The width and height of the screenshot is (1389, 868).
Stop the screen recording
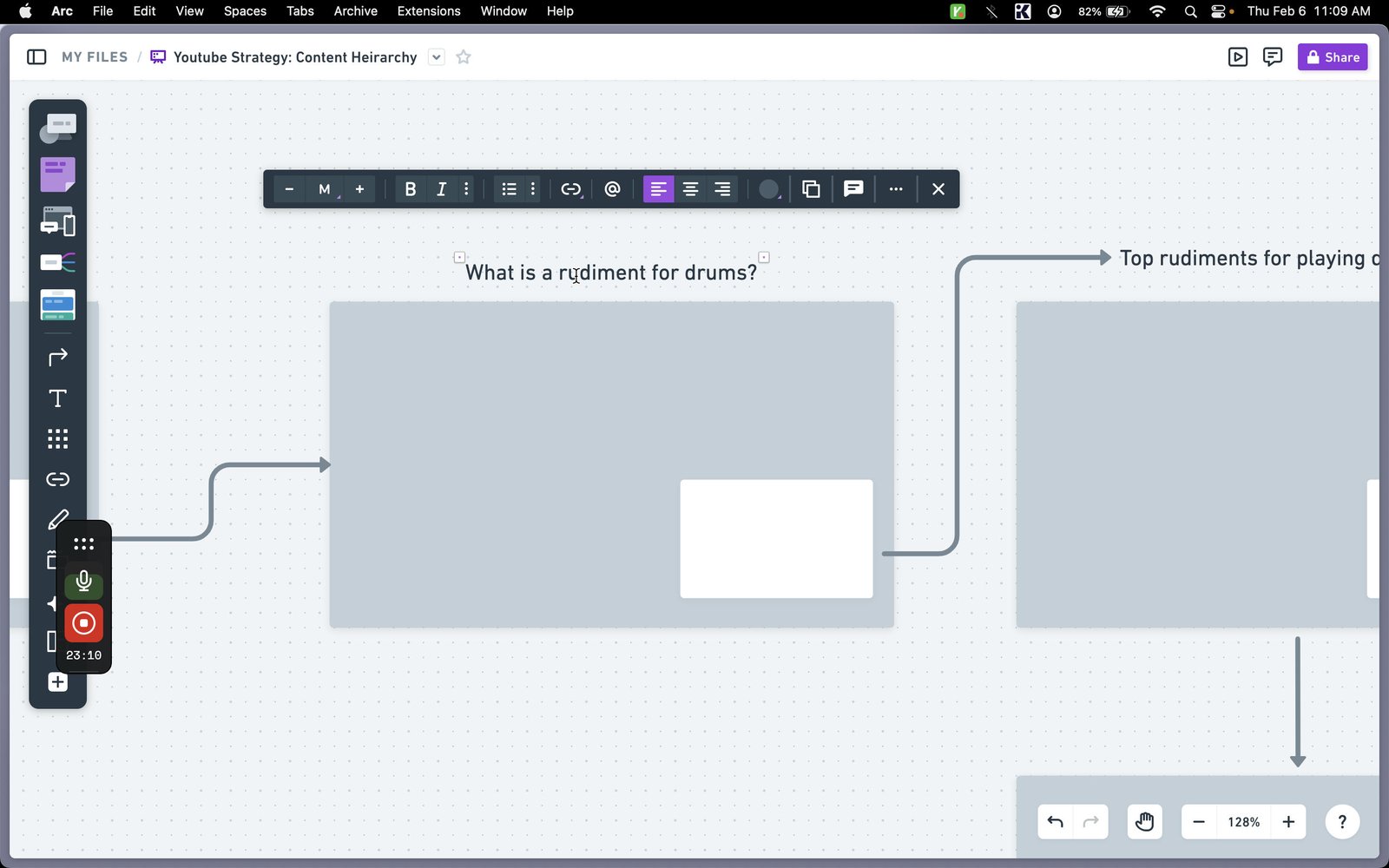[x=83, y=623]
